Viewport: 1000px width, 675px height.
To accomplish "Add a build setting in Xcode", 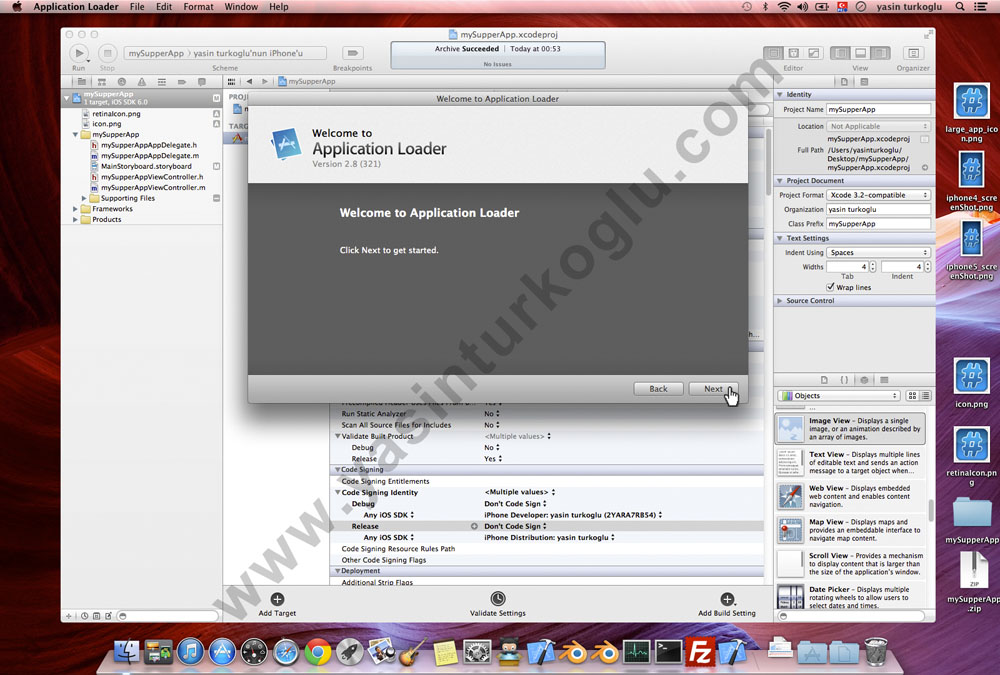I will [726, 599].
